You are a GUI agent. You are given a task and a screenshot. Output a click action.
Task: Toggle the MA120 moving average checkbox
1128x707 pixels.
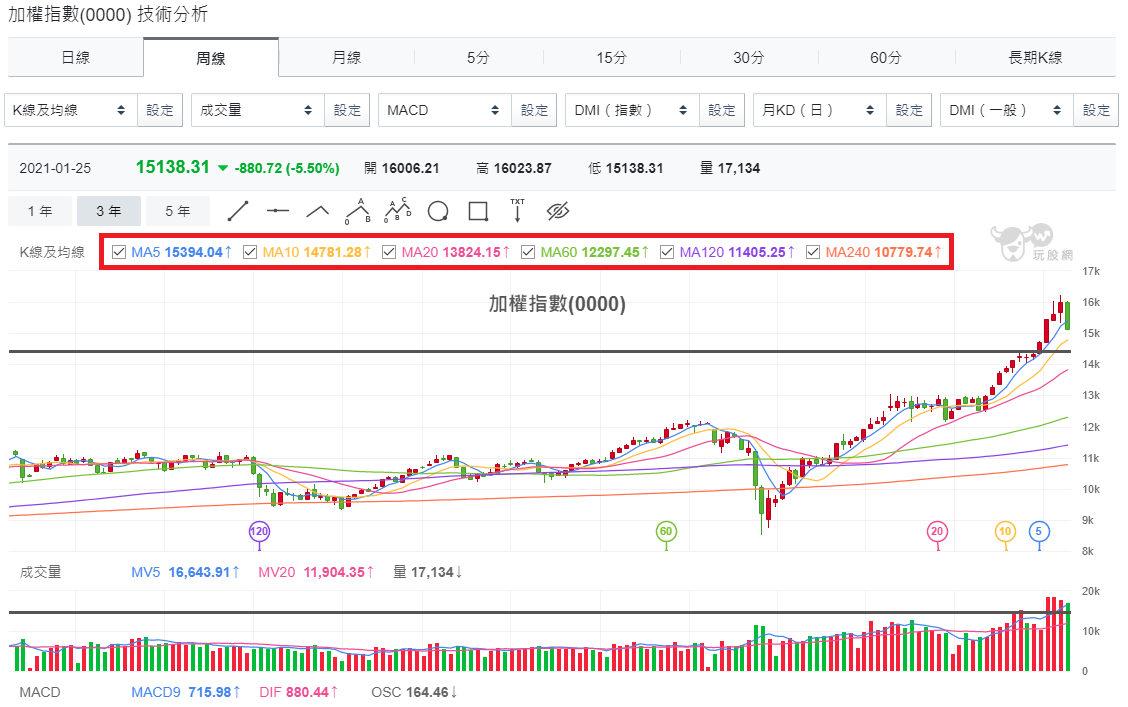667,252
